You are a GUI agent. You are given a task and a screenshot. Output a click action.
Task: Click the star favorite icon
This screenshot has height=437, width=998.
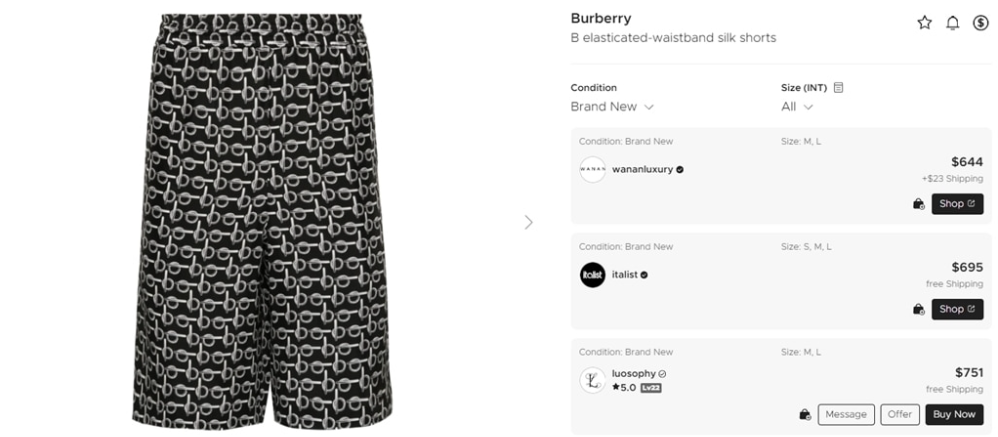pyautogui.click(x=924, y=23)
